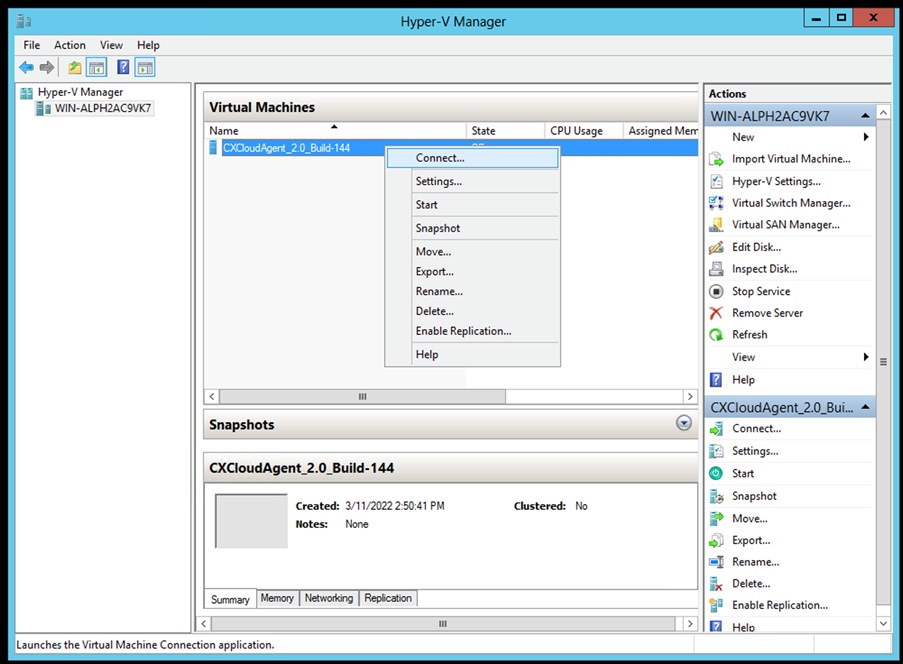
Task: Remove Server using the Actions pane
Action: [x=769, y=312]
